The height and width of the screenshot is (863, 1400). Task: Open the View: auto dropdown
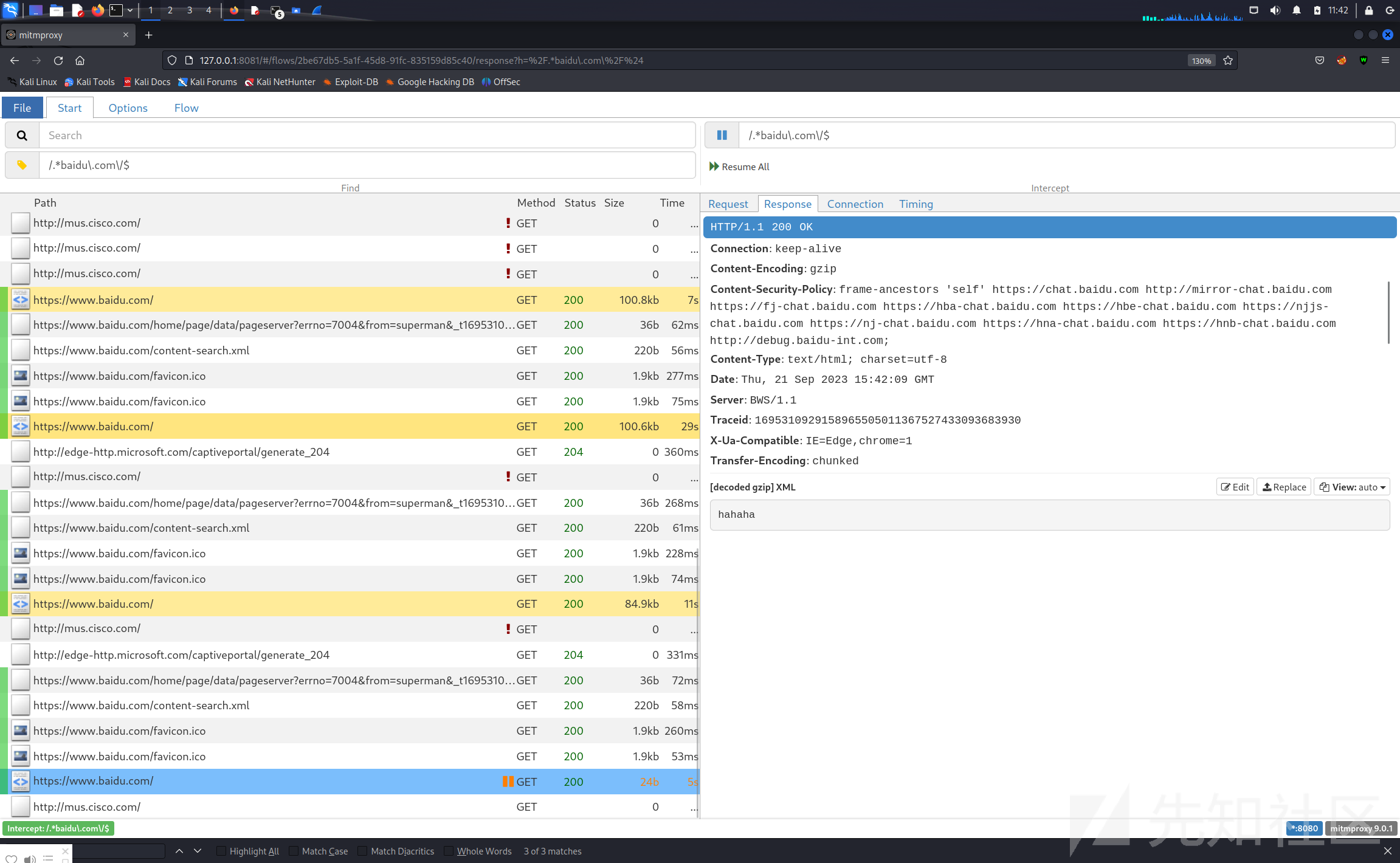tap(1352, 487)
